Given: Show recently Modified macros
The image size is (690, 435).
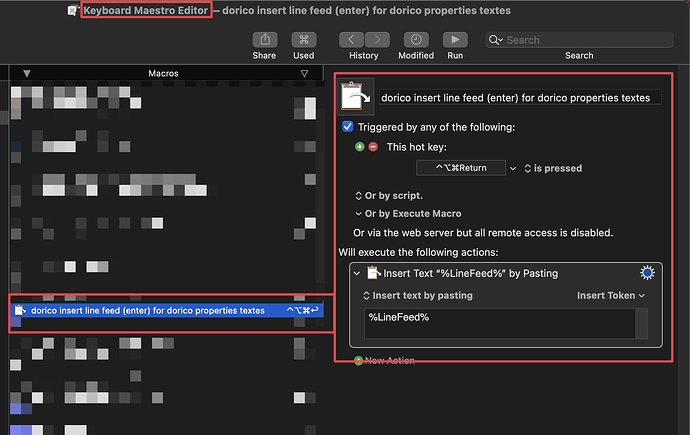Looking at the screenshot, I should point(416,40).
